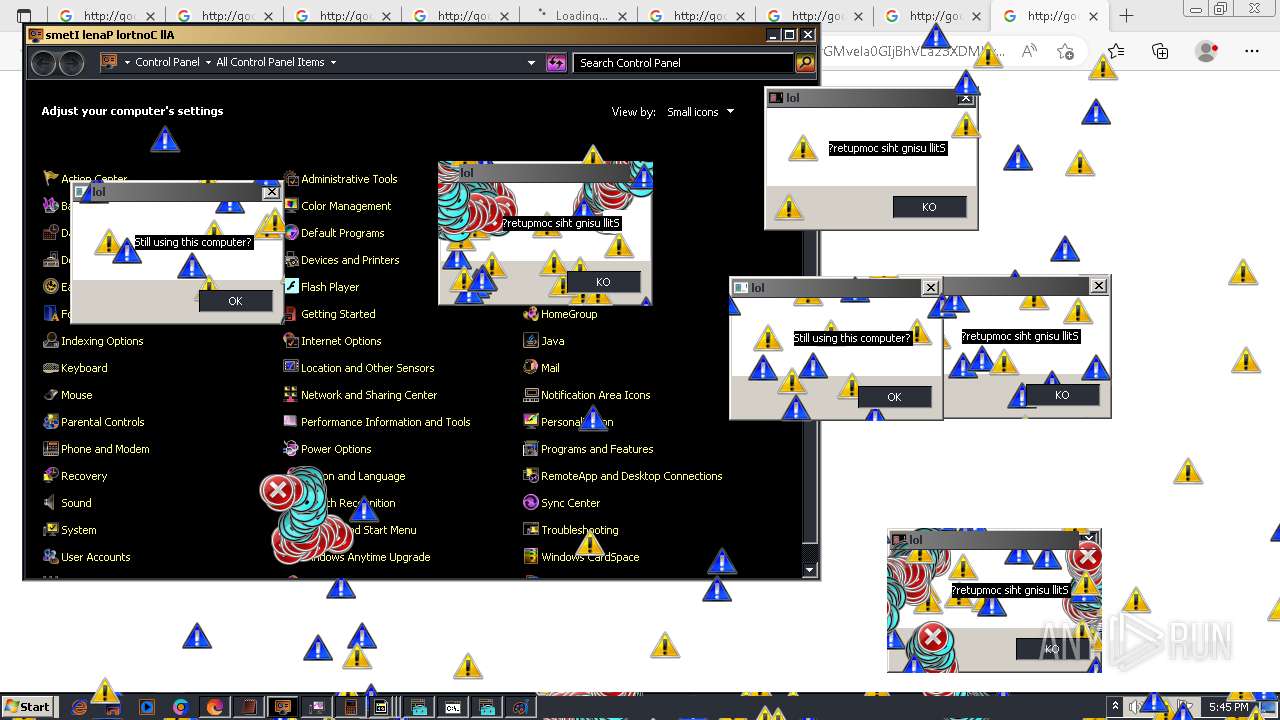The image size is (1280, 720).
Task: Launch Internet Explorer from the taskbar
Action: tap(80, 707)
